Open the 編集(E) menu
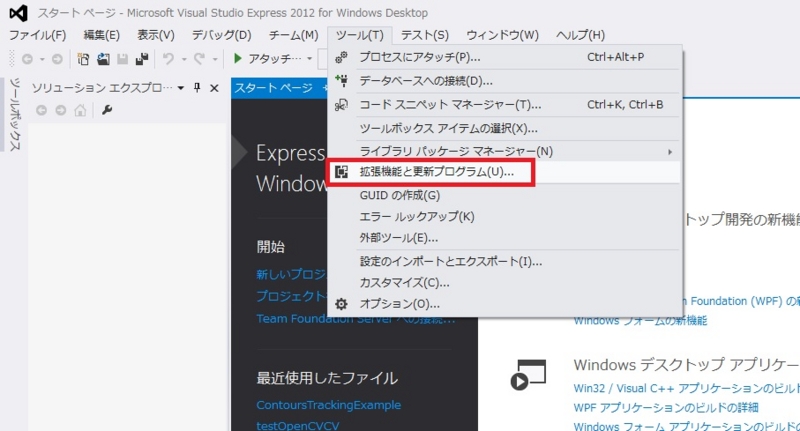Image resolution: width=800 pixels, height=431 pixels. (x=102, y=35)
